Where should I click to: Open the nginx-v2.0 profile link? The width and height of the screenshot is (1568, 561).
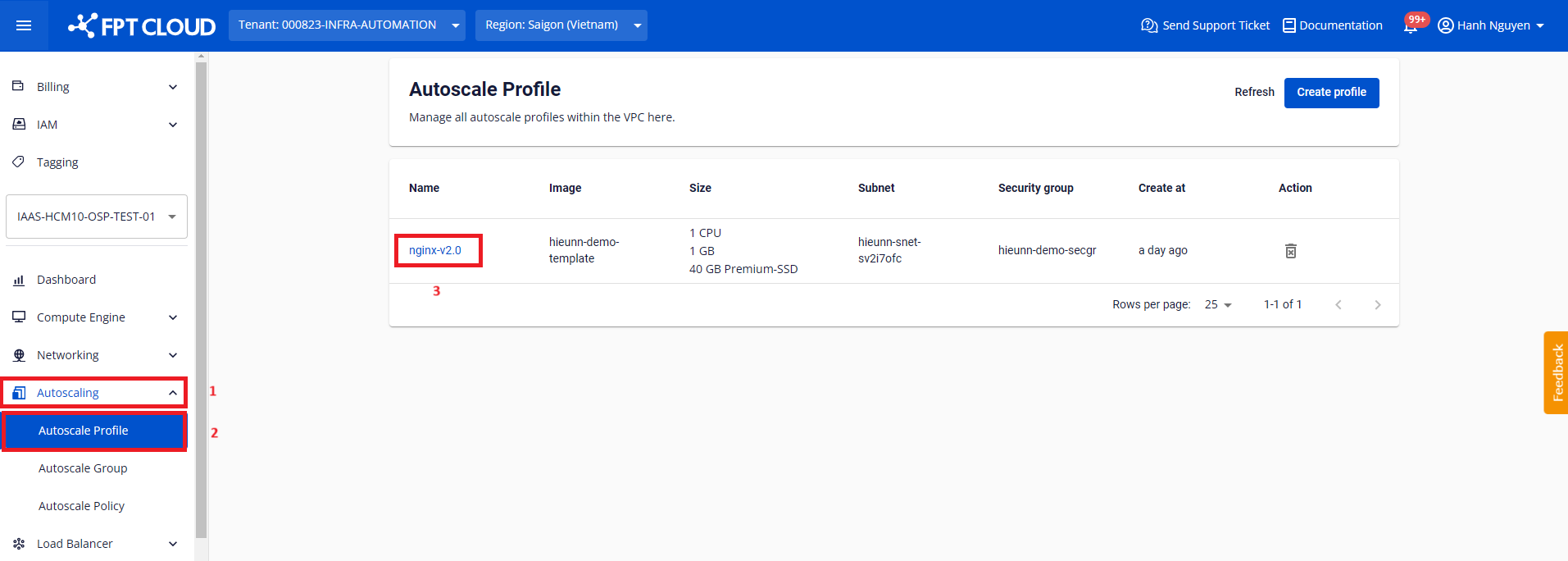coord(435,250)
